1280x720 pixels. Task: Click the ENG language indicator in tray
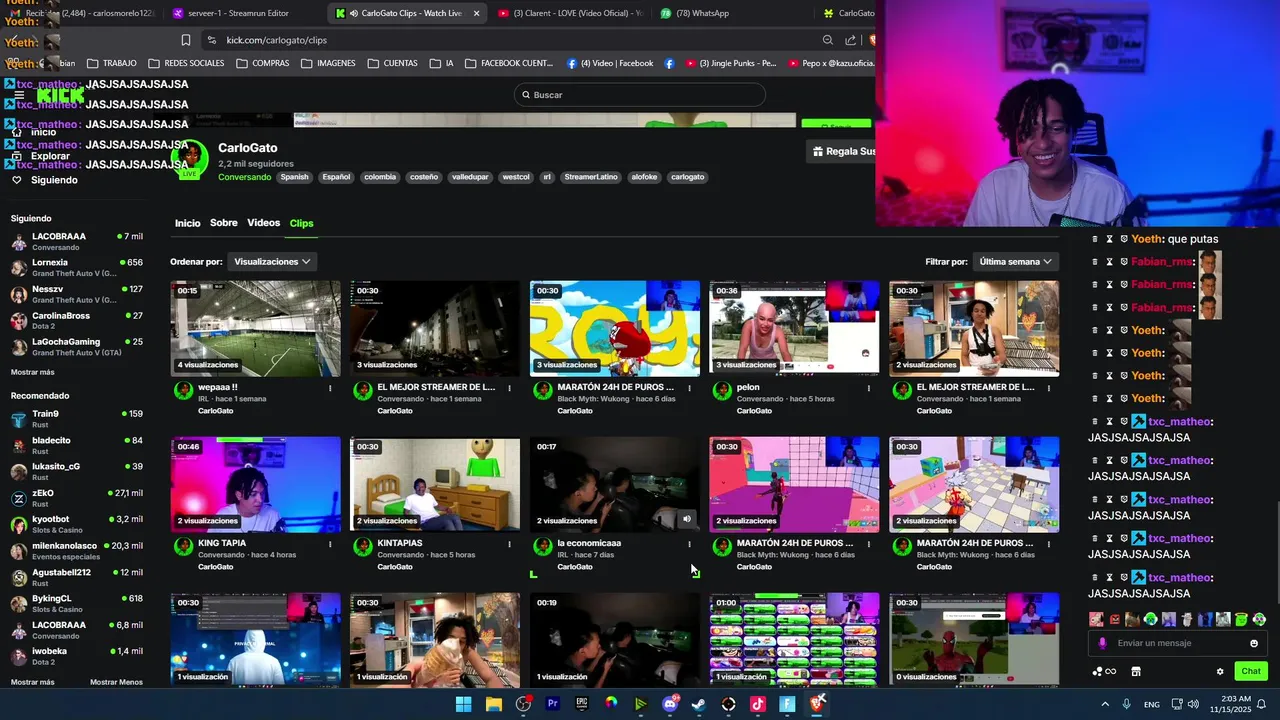1152,704
